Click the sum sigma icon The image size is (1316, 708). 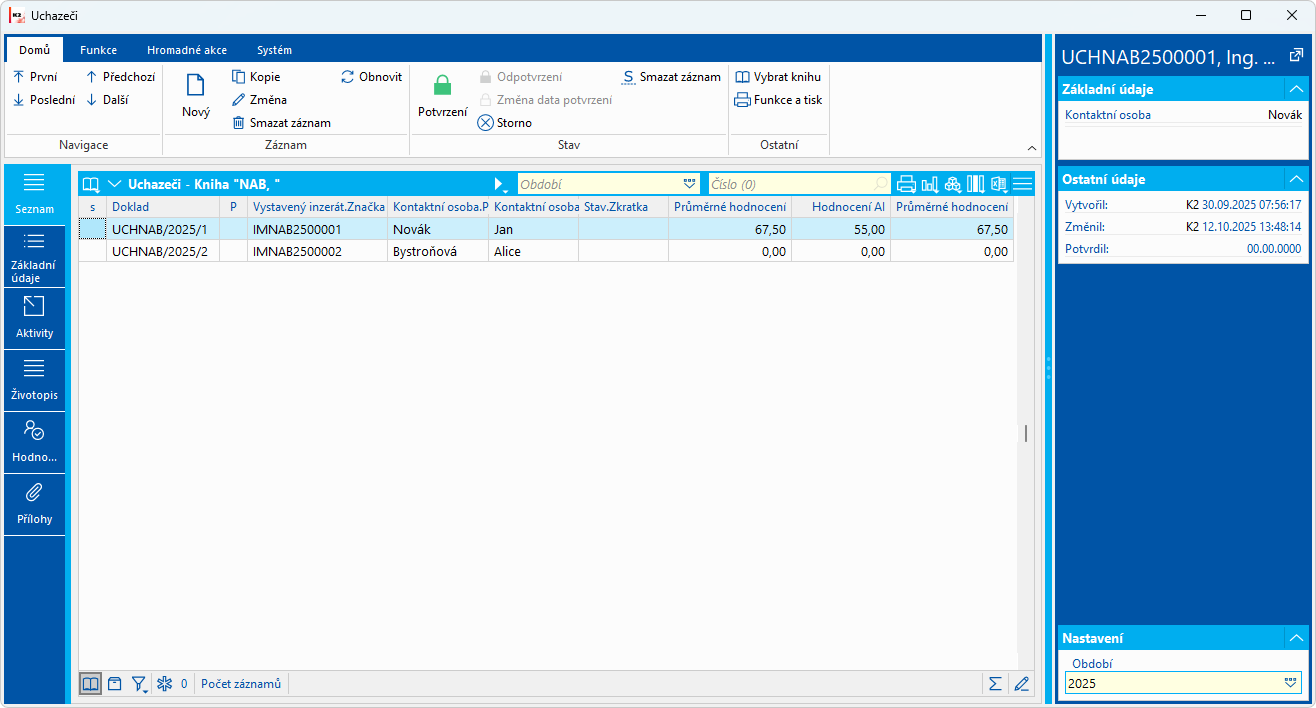pos(995,684)
